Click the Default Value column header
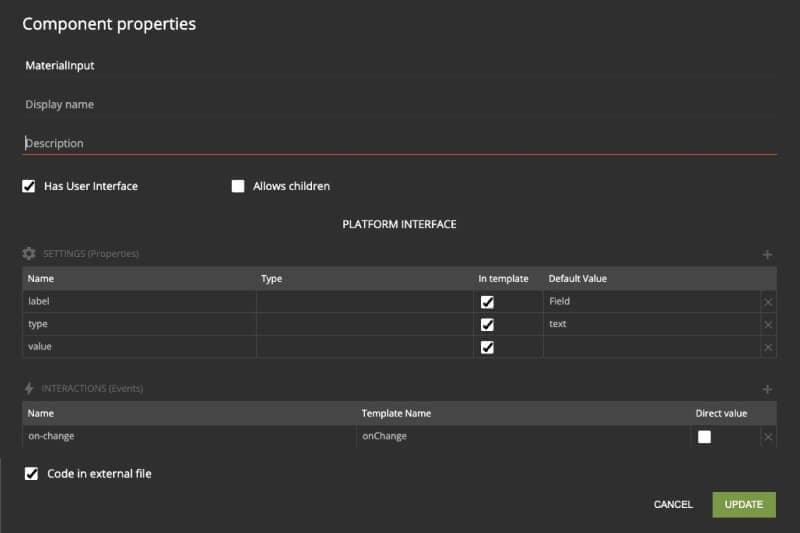 click(578, 278)
